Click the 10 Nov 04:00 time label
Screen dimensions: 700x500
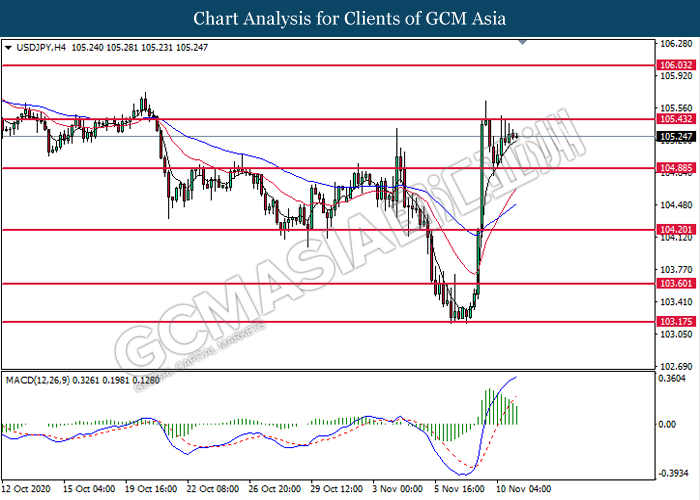pos(524,488)
